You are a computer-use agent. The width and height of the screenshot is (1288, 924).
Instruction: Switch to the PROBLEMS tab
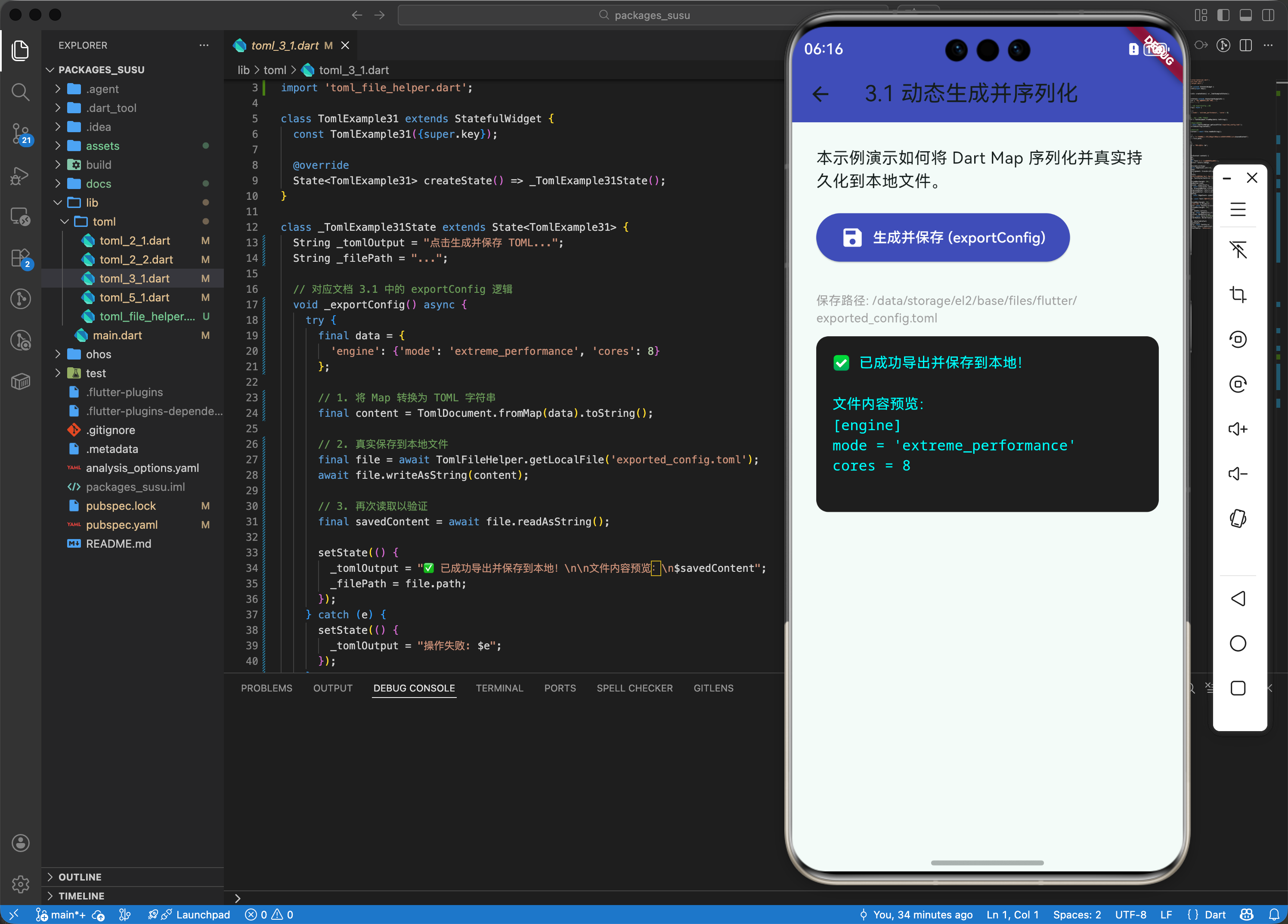(x=266, y=688)
